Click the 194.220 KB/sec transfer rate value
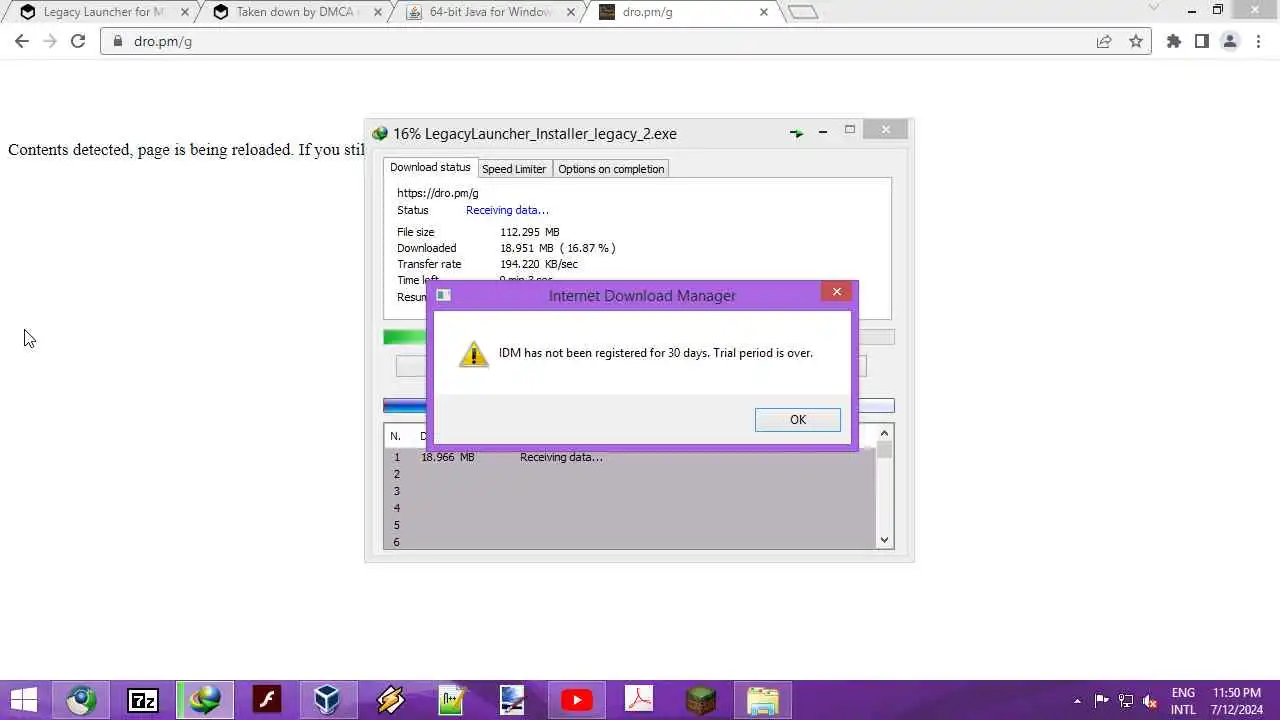Image resolution: width=1280 pixels, height=720 pixels. click(539, 264)
